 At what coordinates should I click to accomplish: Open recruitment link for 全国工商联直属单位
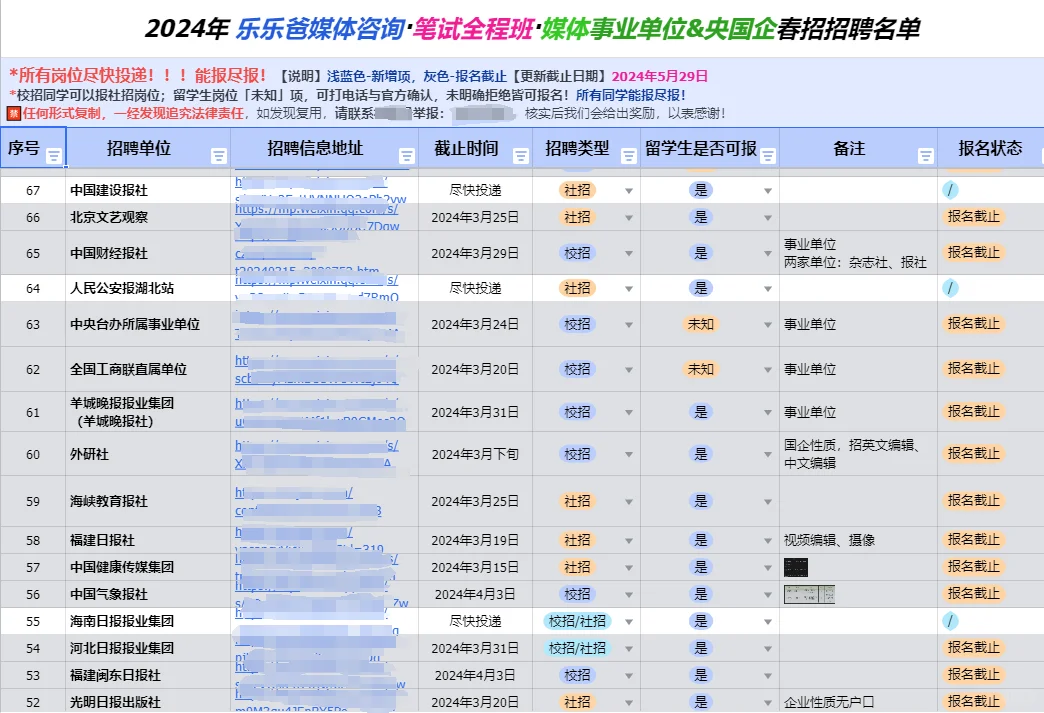point(317,369)
